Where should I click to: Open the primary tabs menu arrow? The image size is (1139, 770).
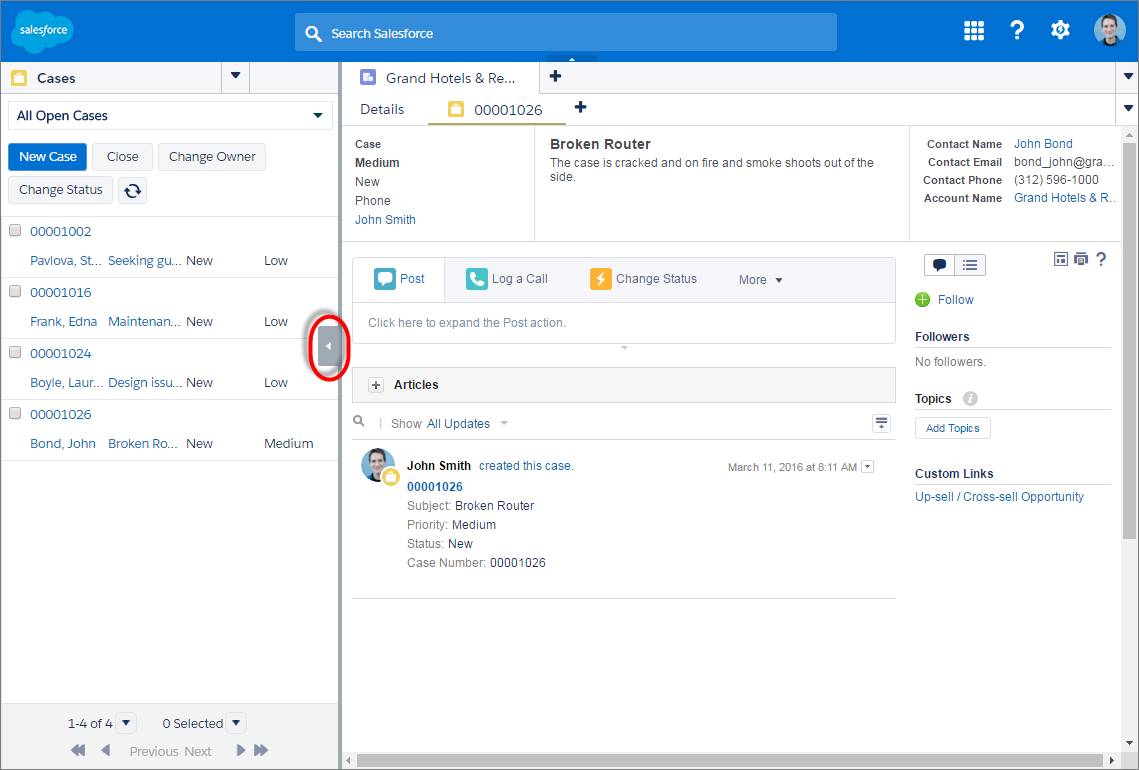tap(1128, 76)
